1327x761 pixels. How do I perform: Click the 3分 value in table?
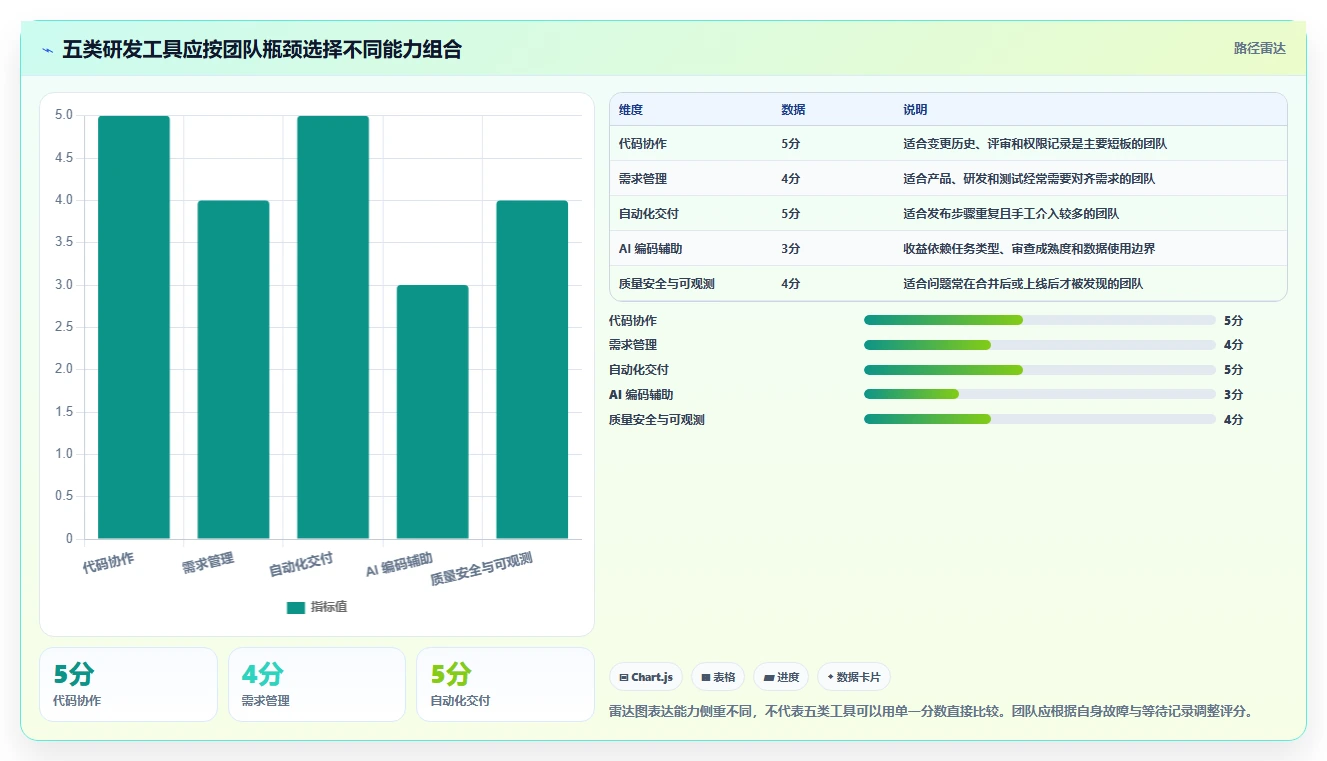click(x=790, y=249)
